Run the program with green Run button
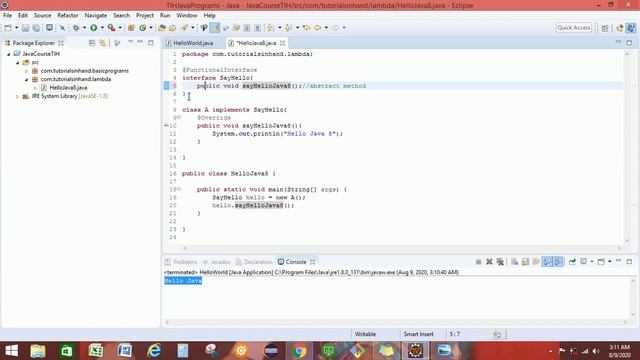The image size is (640, 360). [x=93, y=28]
